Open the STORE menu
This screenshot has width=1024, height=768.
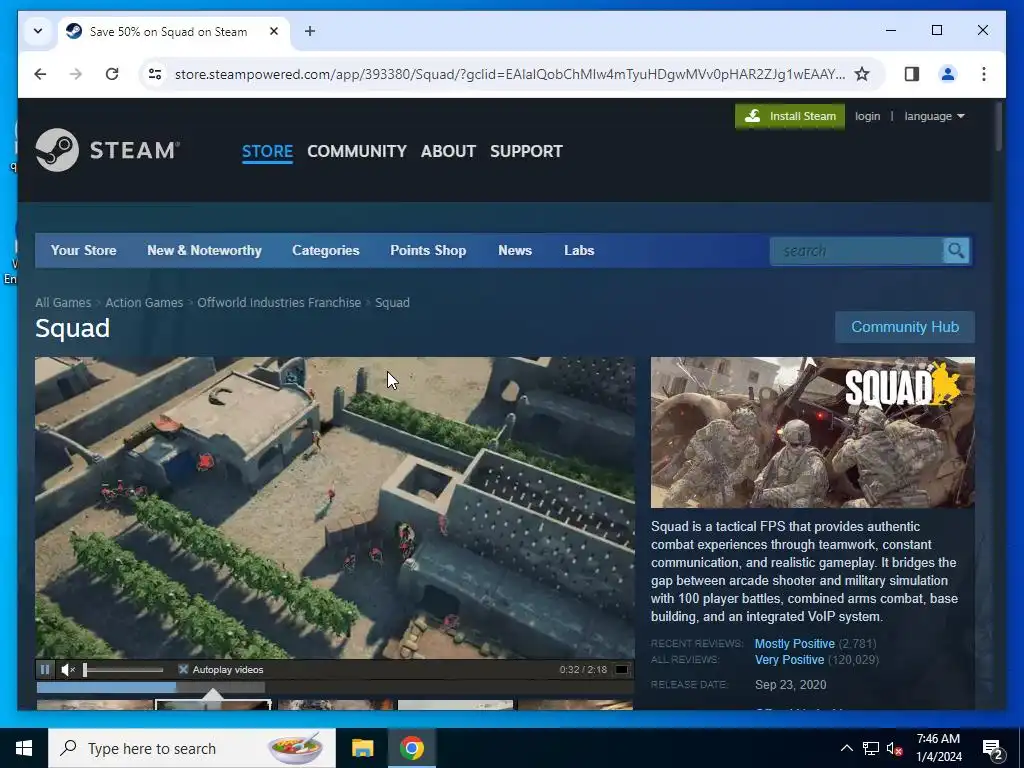click(x=267, y=151)
